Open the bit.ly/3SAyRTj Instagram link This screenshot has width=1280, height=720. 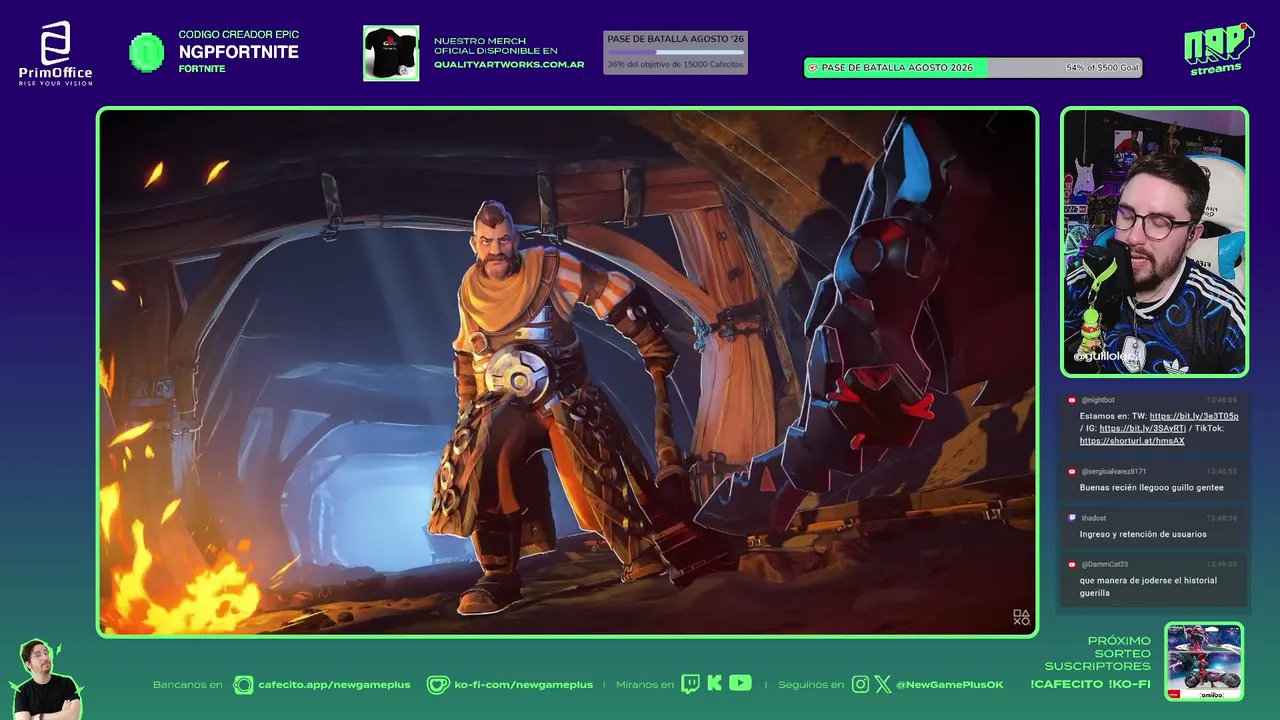click(x=1143, y=428)
